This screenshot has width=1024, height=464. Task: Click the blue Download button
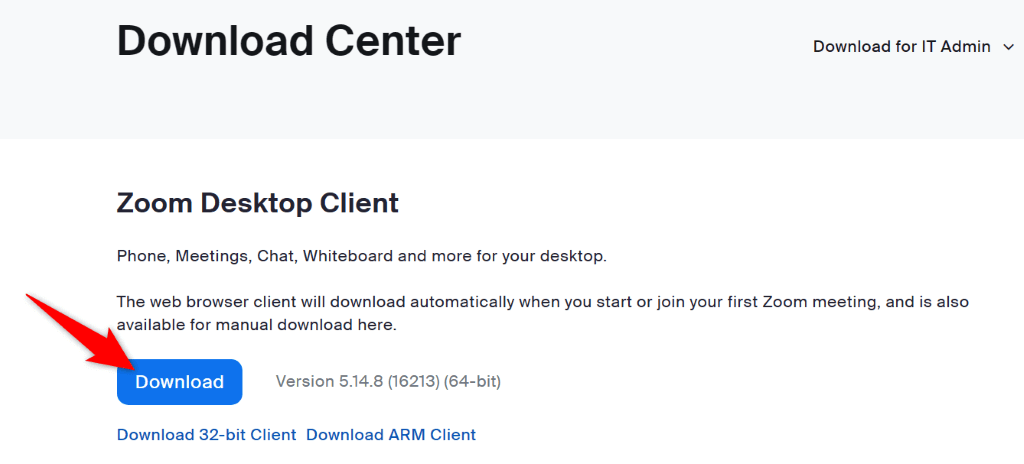coord(179,382)
